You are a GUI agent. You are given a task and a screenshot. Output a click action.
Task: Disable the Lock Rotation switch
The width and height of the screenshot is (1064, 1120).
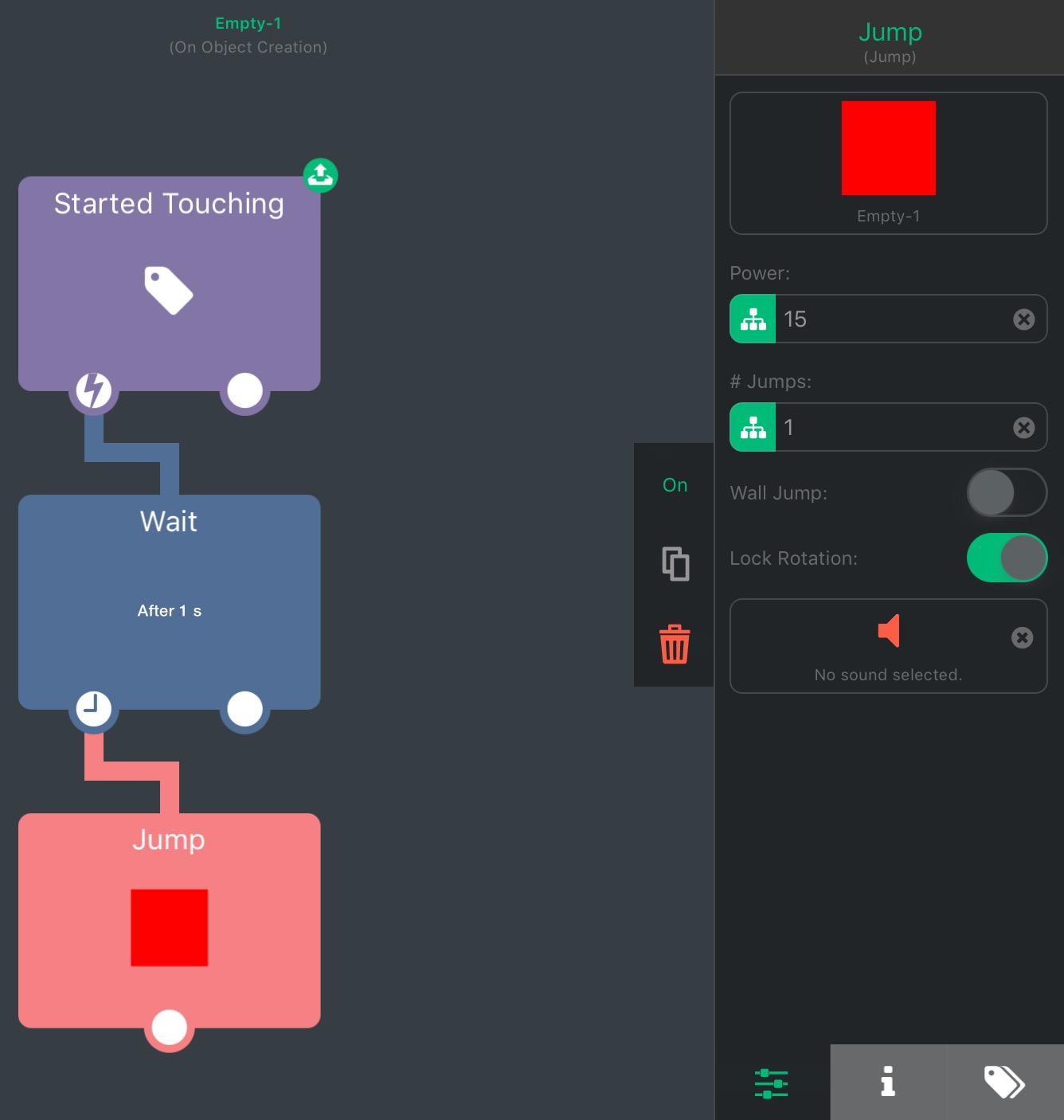[1006, 558]
